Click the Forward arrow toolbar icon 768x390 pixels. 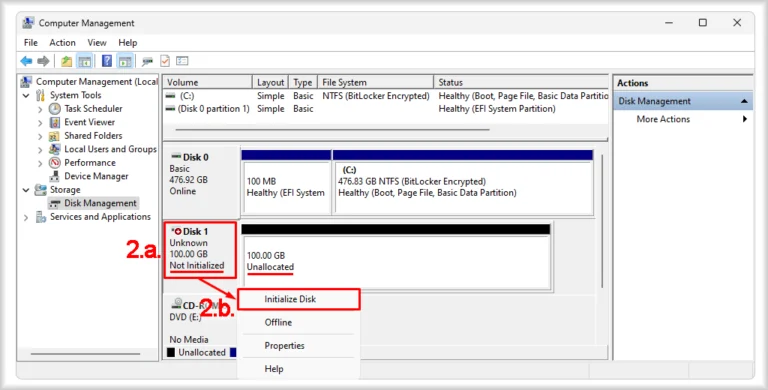44,61
